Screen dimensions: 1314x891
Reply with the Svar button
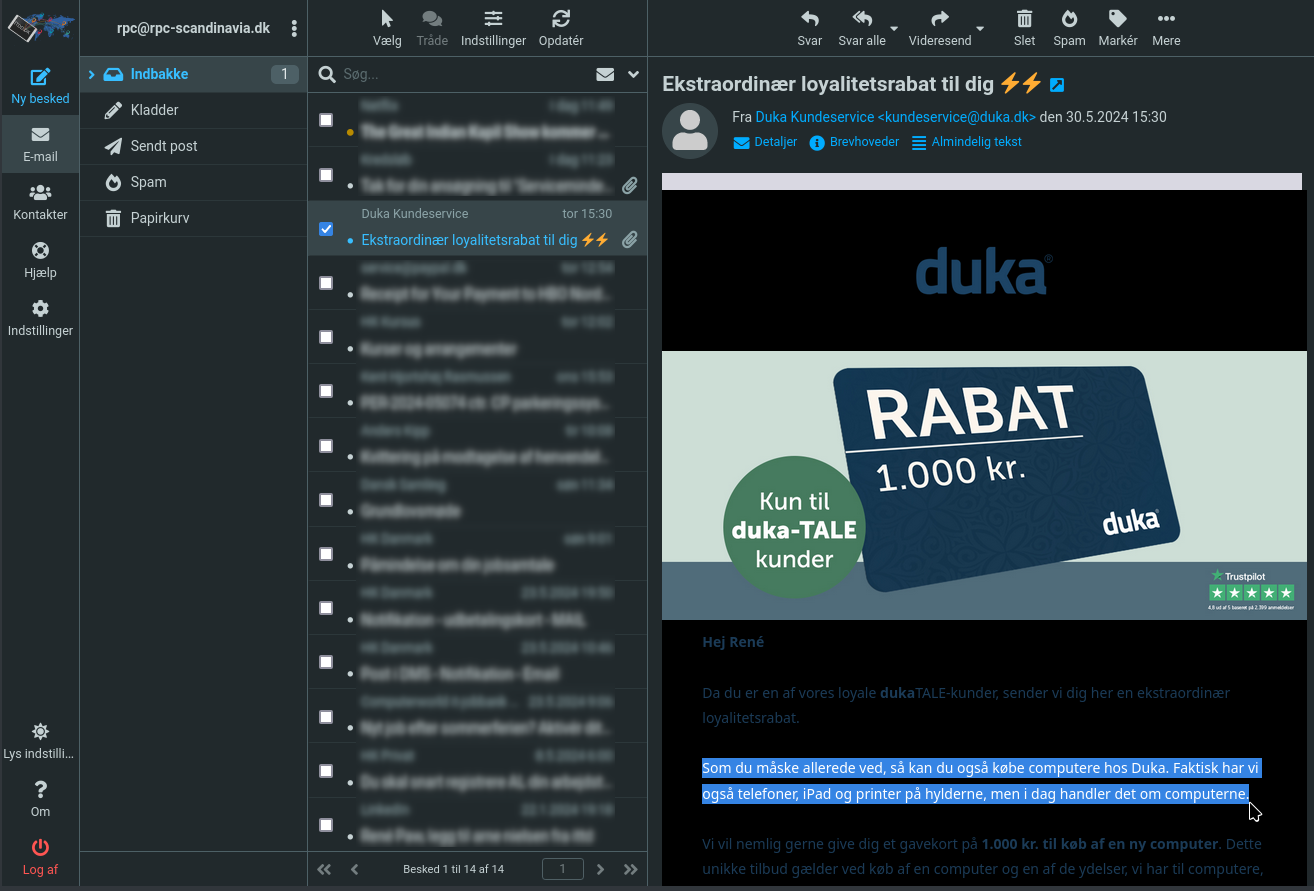(x=810, y=28)
